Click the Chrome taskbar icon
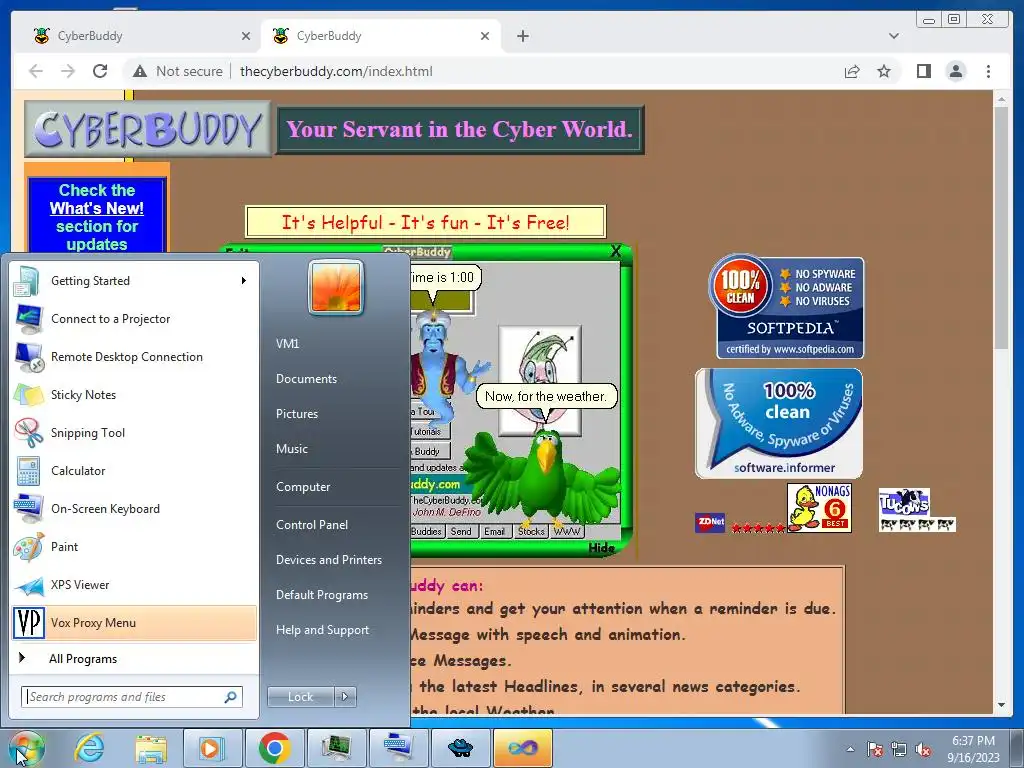1024x768 pixels. pos(274,748)
